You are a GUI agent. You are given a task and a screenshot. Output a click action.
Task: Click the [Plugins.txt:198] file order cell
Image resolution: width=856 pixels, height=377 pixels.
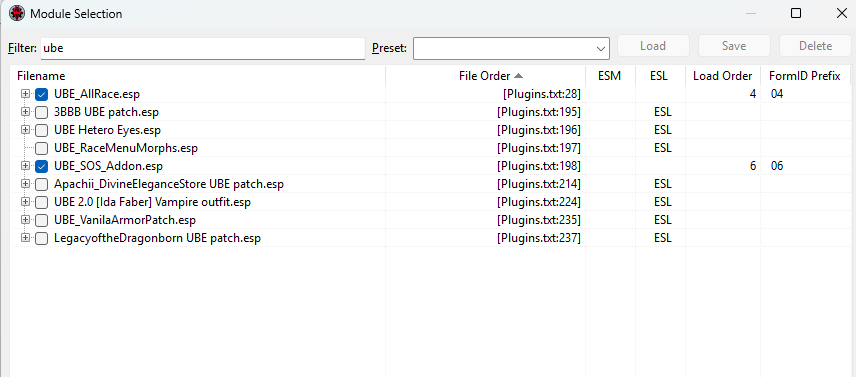pyautogui.click(x=539, y=166)
